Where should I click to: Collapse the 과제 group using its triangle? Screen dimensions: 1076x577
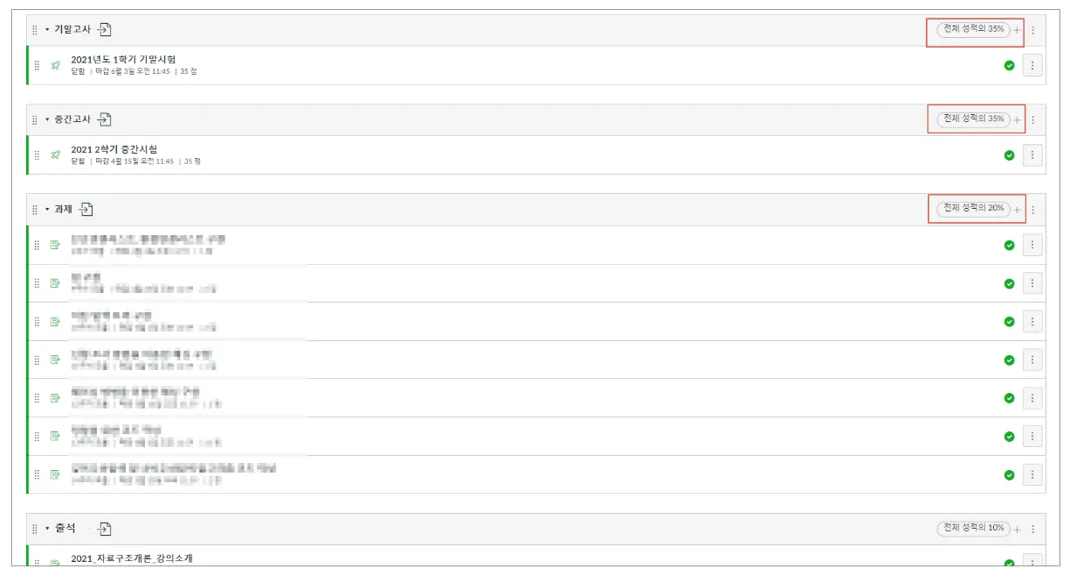pyautogui.click(x=47, y=210)
